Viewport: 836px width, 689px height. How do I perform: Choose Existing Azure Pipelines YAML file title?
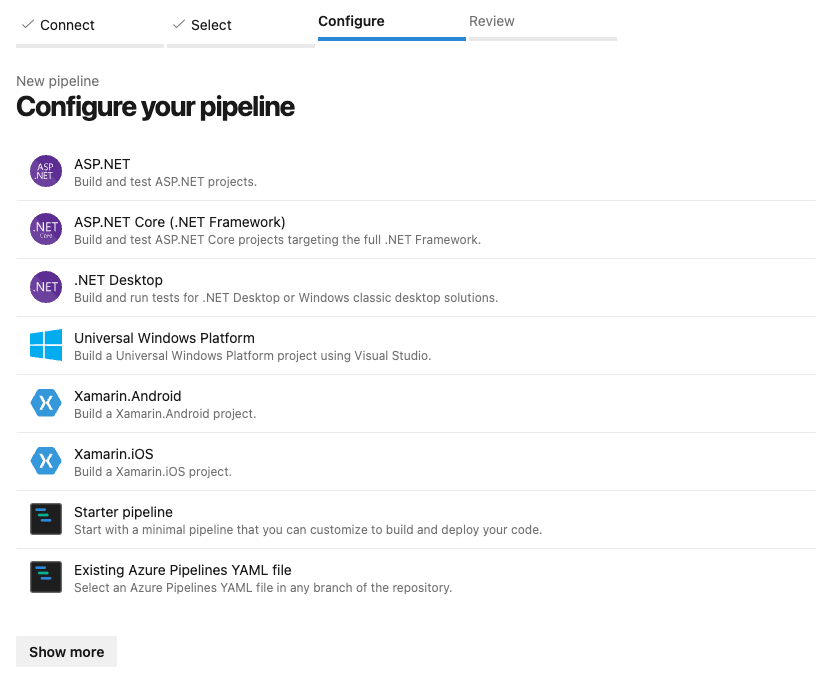(182, 571)
